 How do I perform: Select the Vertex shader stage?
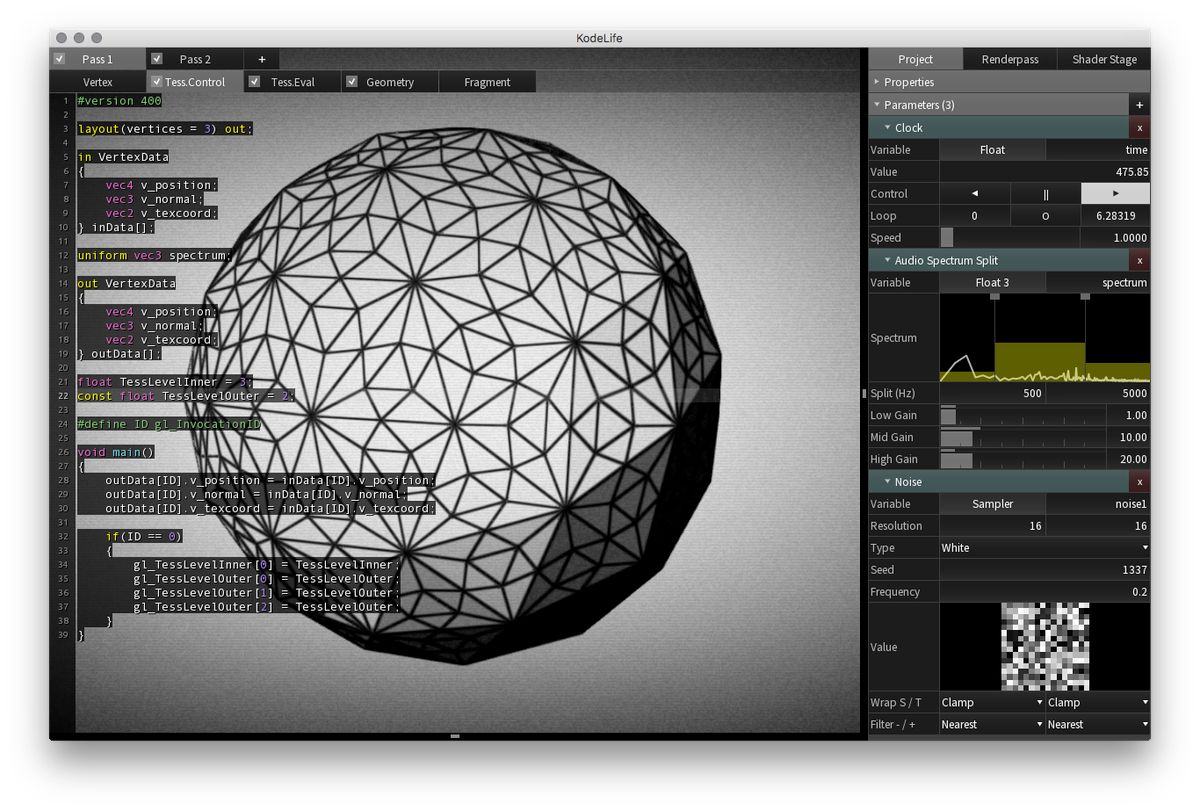click(97, 81)
